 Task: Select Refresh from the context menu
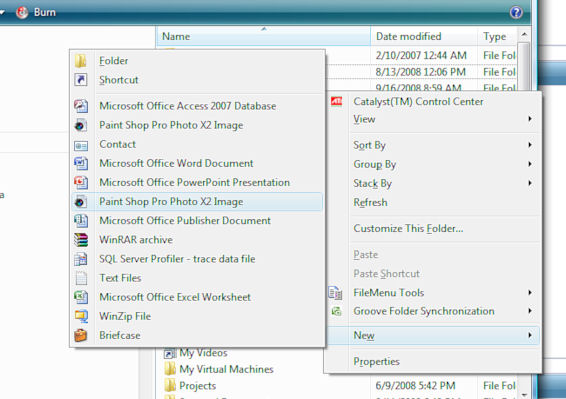click(x=432, y=202)
